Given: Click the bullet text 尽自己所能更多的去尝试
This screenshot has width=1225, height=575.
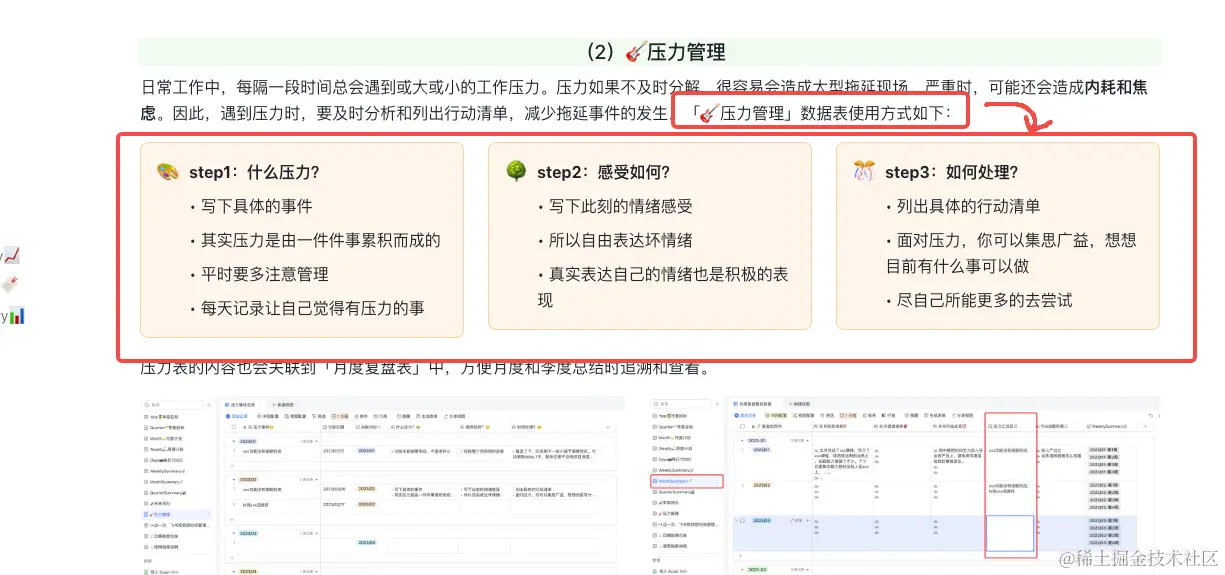Looking at the screenshot, I should click(985, 300).
